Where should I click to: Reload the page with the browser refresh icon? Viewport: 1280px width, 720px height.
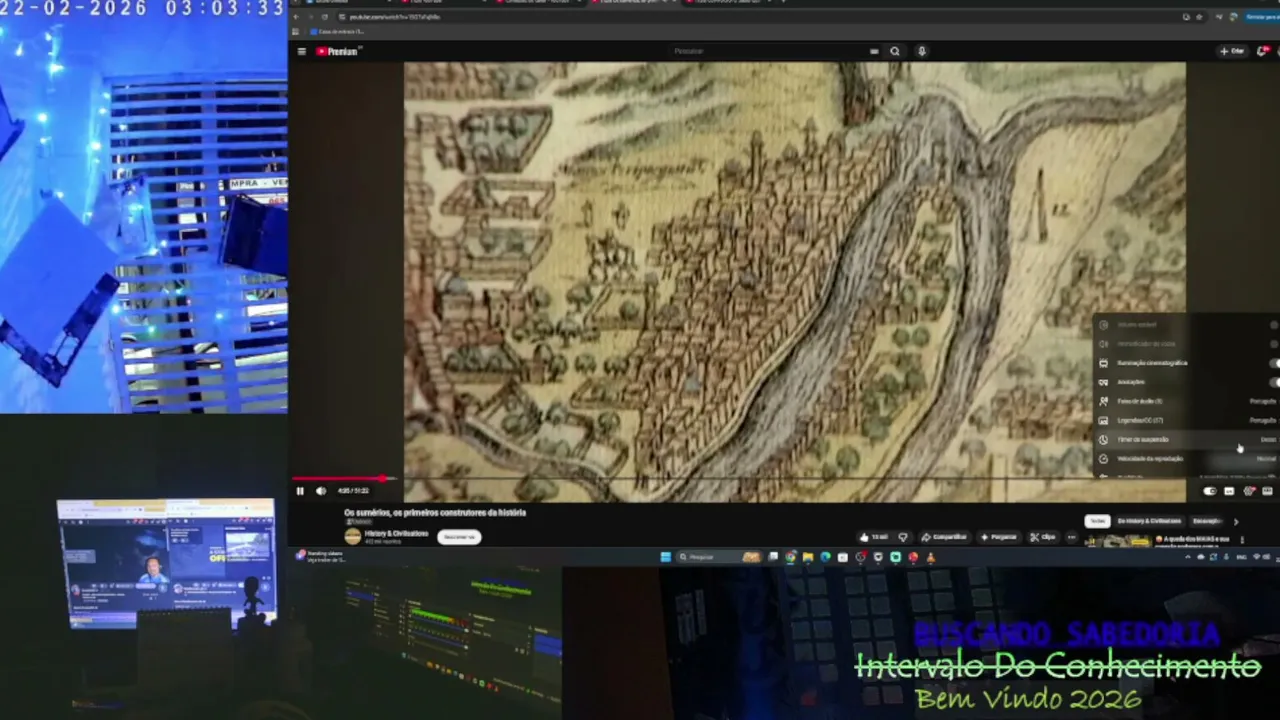point(323,17)
